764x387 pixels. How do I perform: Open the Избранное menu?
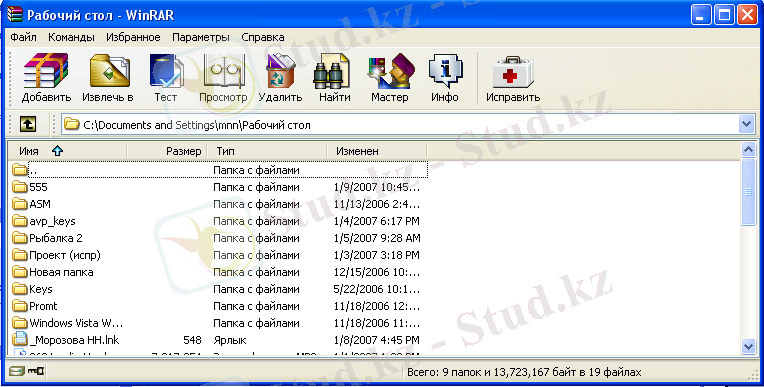[133, 37]
